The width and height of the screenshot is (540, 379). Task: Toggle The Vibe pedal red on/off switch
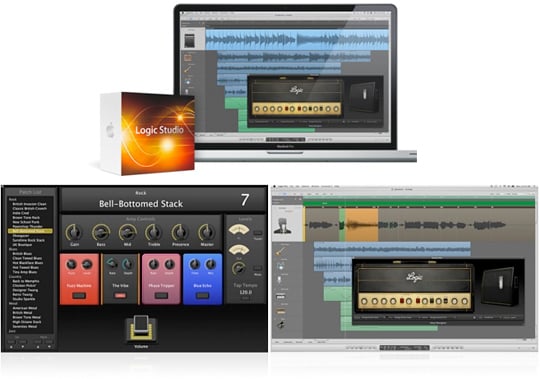click(x=120, y=295)
